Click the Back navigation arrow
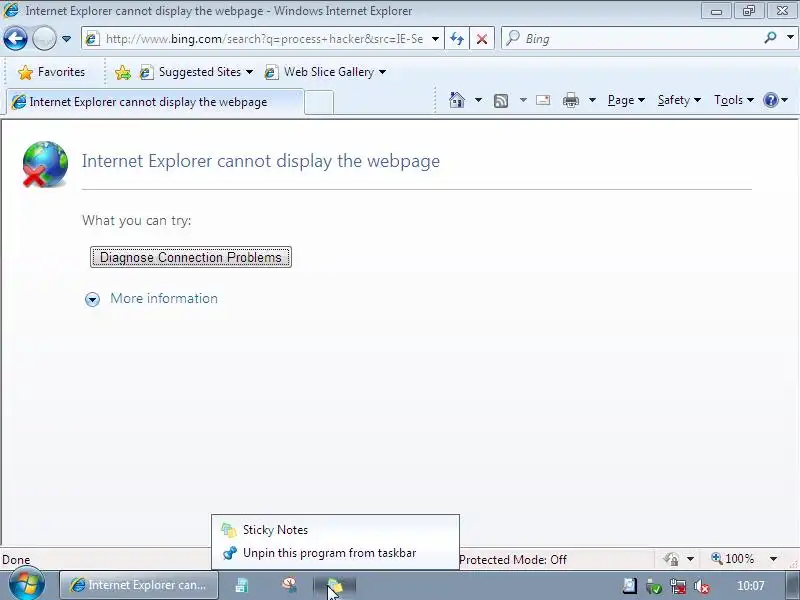The image size is (800, 600). tap(15, 39)
